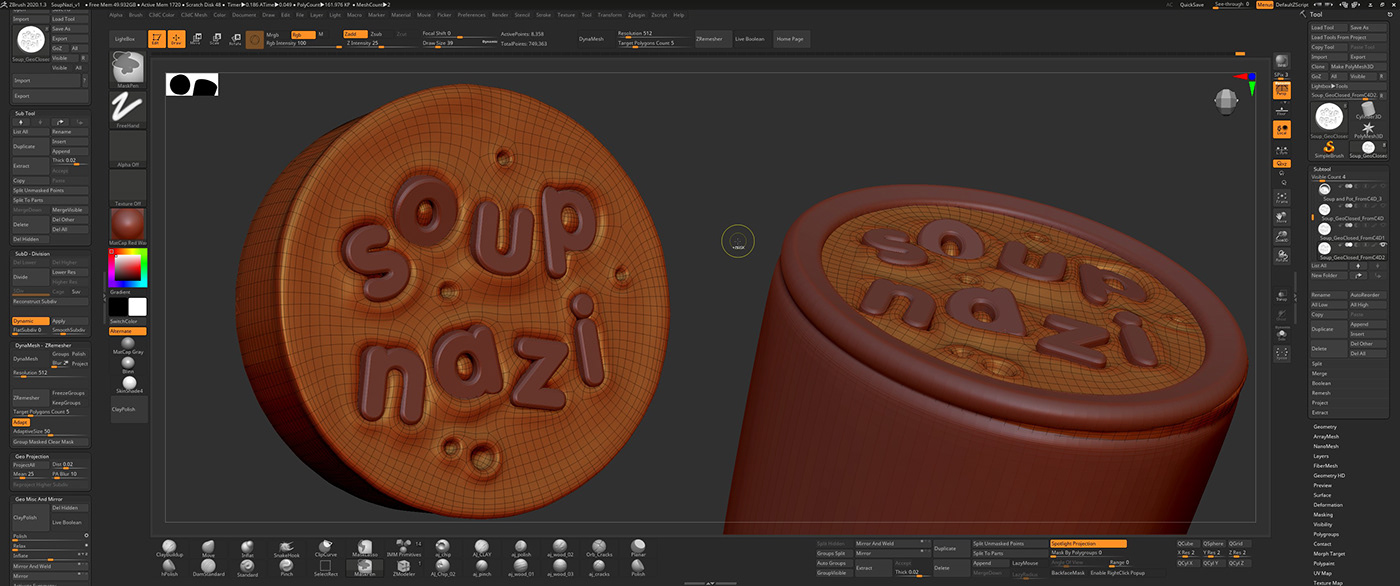This screenshot has width=1400, height=586.
Task: Select the SnakeHook brush
Action: (285, 546)
